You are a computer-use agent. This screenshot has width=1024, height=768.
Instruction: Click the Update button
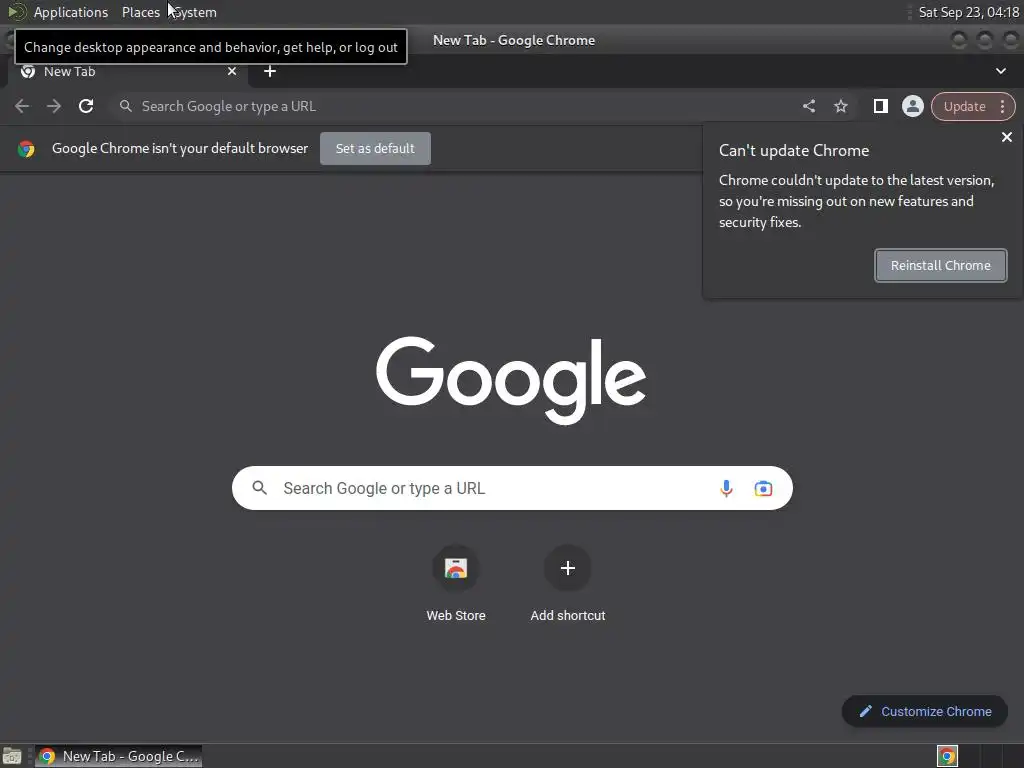tap(964, 106)
